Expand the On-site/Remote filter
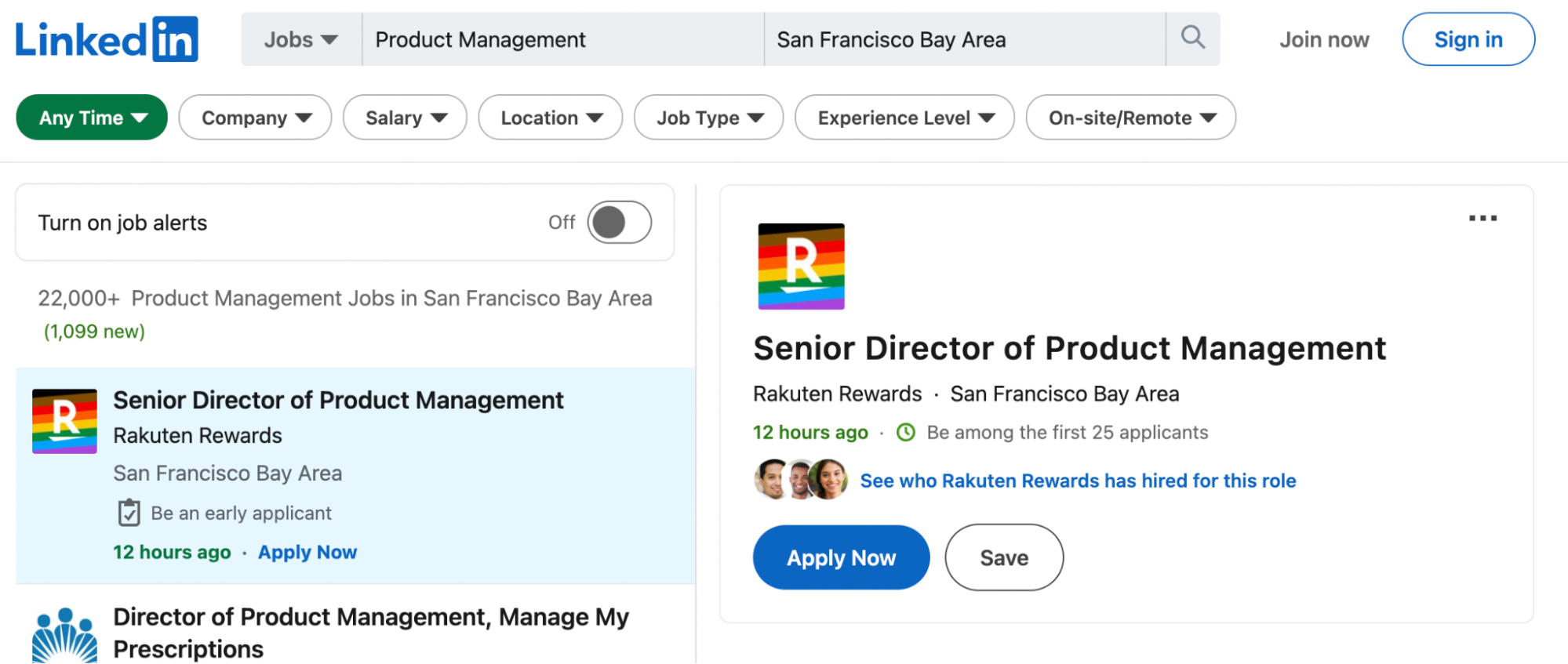The height and width of the screenshot is (664, 1568). pos(1131,118)
